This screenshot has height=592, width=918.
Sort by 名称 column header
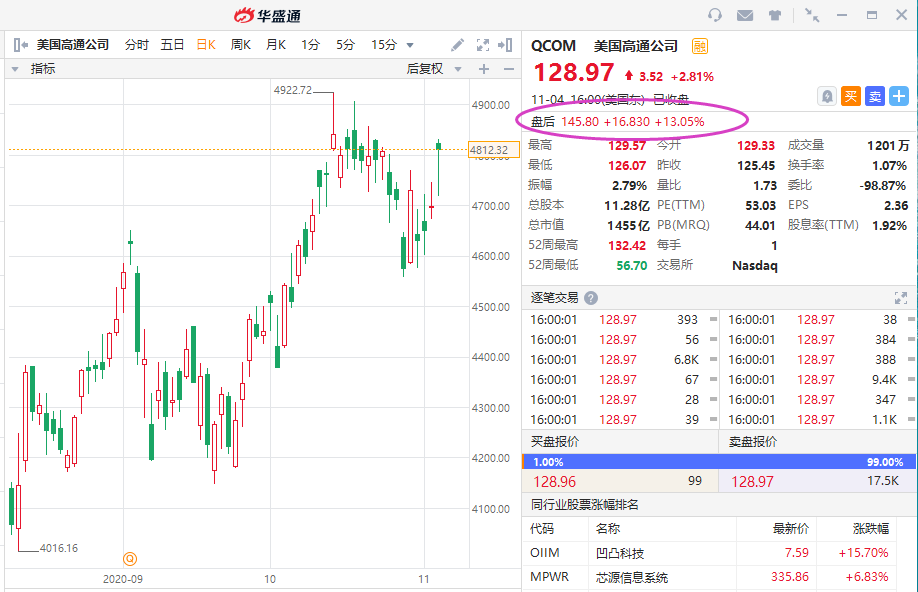(608, 529)
